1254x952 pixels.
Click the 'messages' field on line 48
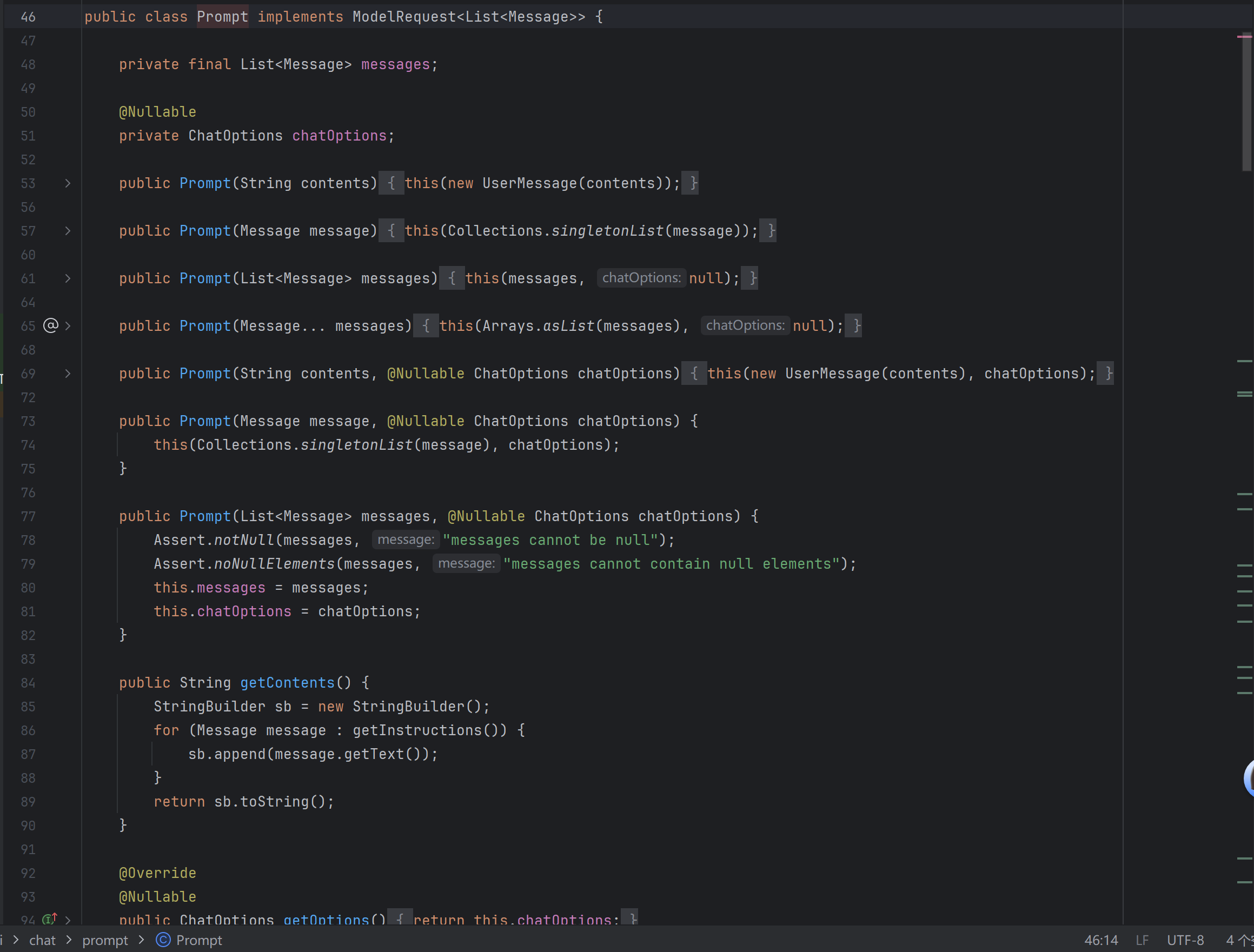coord(396,64)
